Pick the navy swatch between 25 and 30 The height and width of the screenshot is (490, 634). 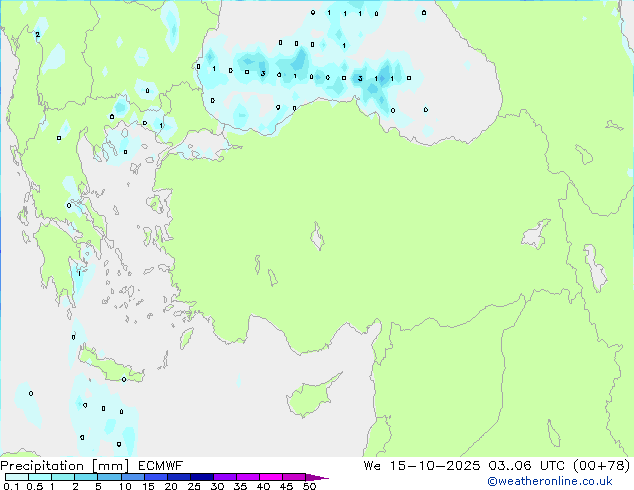point(201,477)
